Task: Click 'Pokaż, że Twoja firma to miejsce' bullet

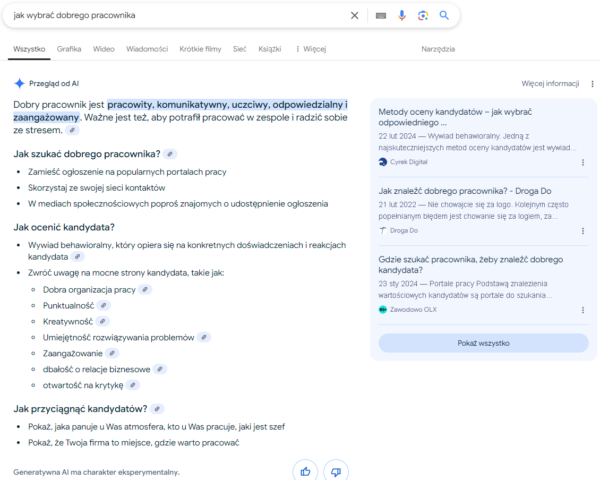Action: pos(134,443)
